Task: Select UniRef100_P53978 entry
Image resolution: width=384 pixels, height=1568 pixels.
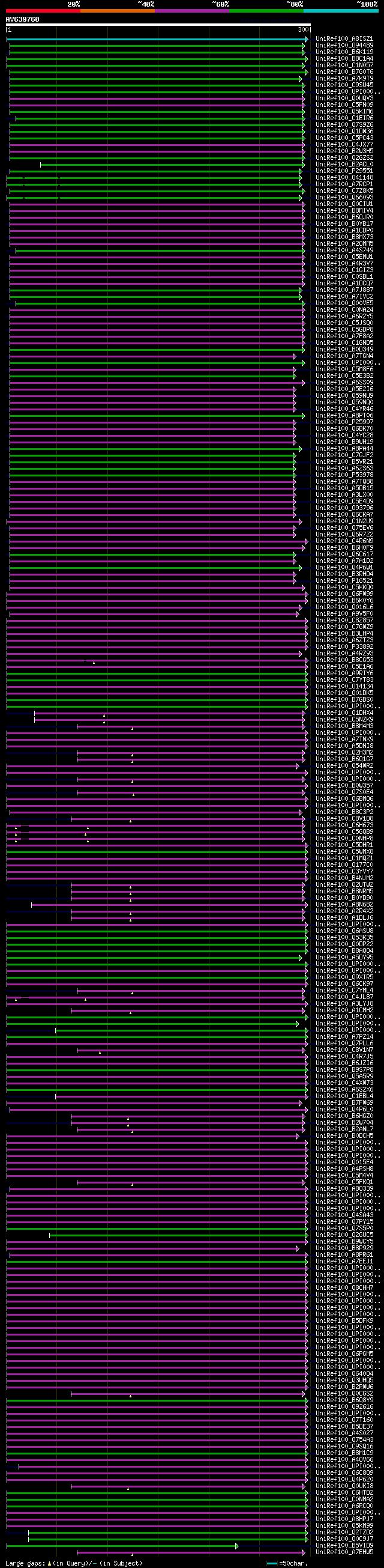Action: 344,475
